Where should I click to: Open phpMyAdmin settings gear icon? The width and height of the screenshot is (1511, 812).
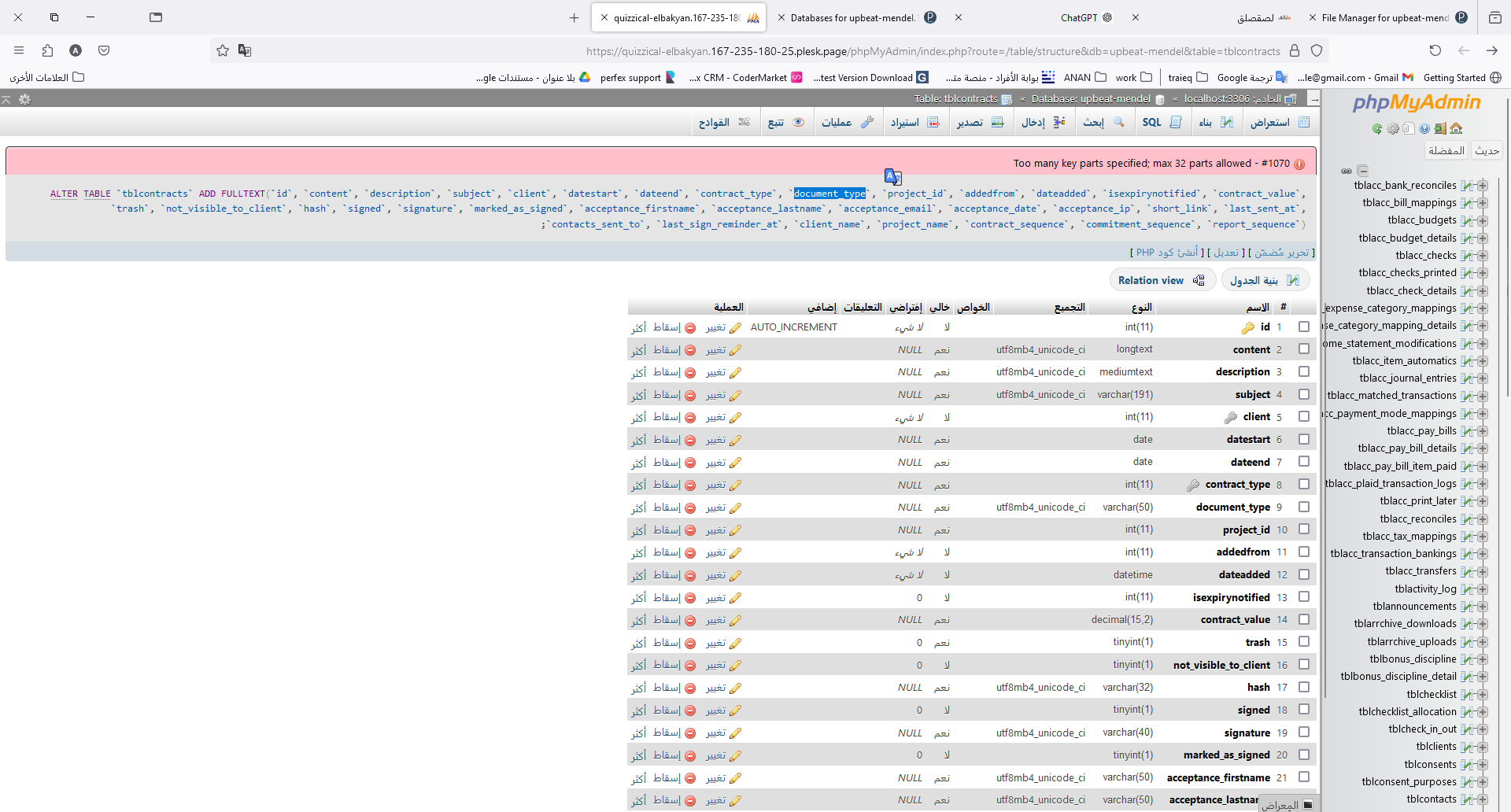click(1395, 128)
